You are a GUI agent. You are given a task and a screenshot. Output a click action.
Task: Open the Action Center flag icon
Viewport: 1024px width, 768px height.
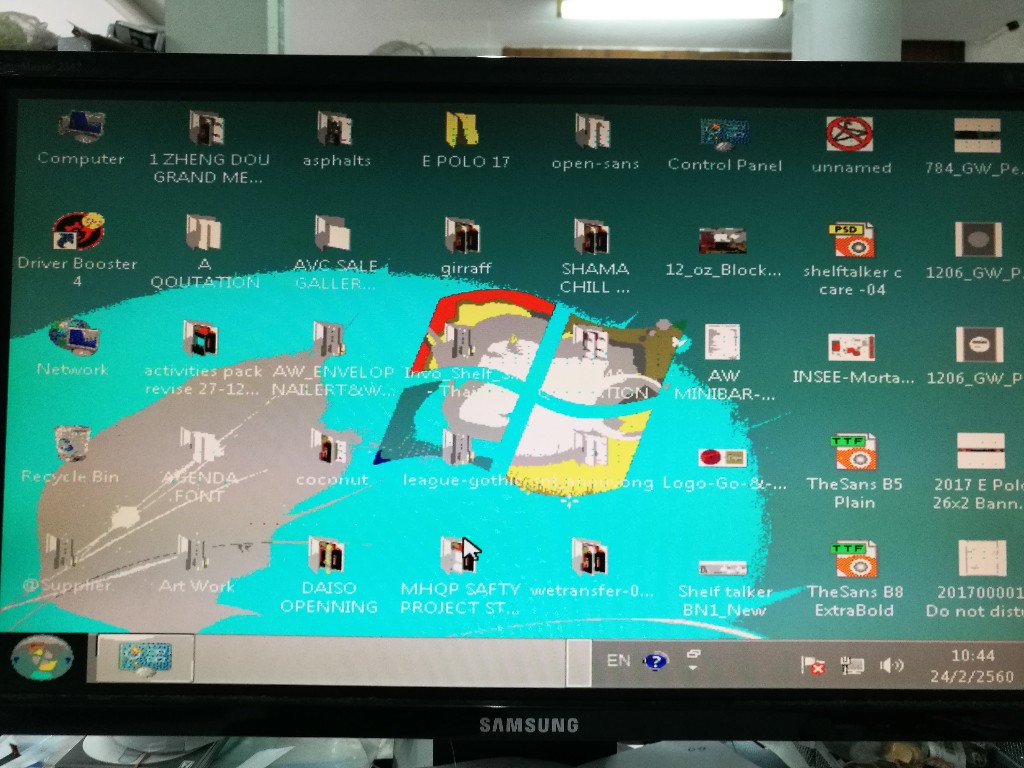[x=813, y=665]
